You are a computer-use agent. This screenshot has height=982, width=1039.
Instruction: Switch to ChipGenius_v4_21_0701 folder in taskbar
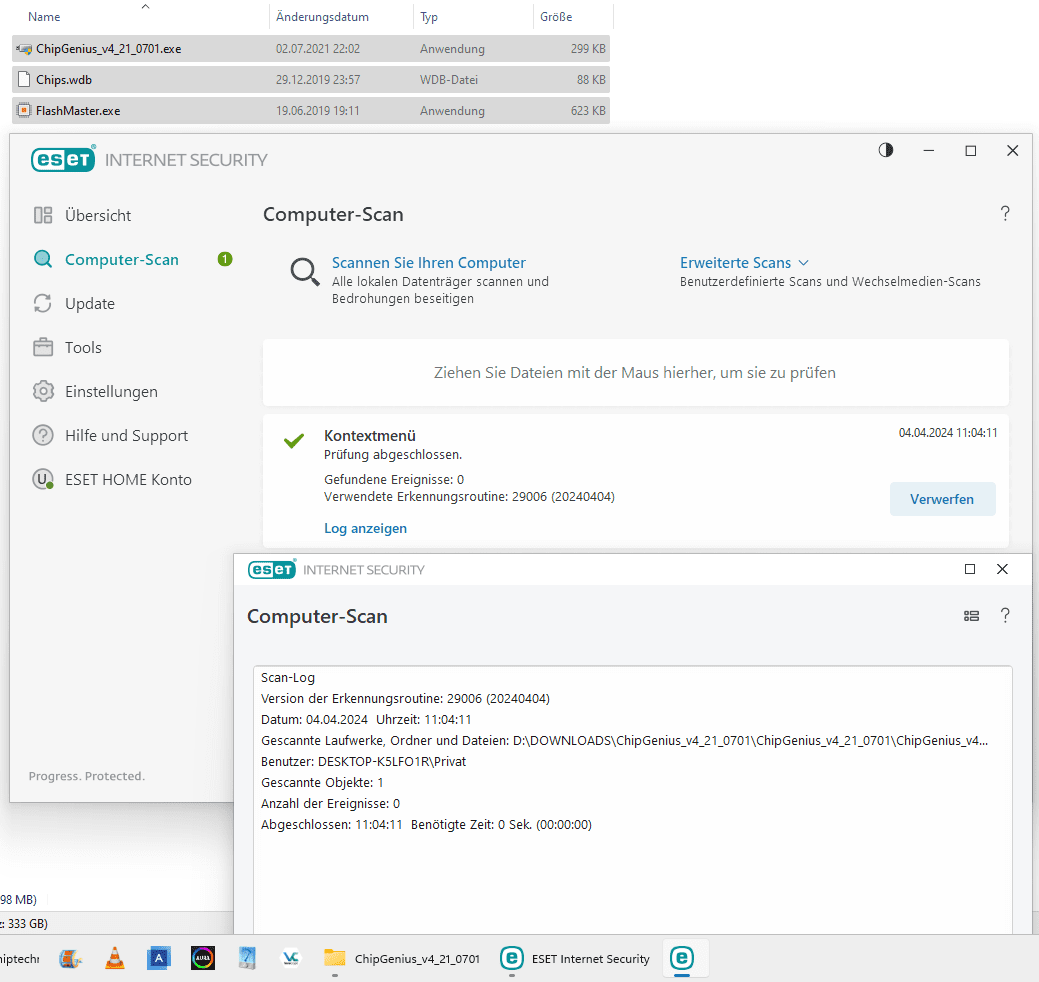(401, 958)
